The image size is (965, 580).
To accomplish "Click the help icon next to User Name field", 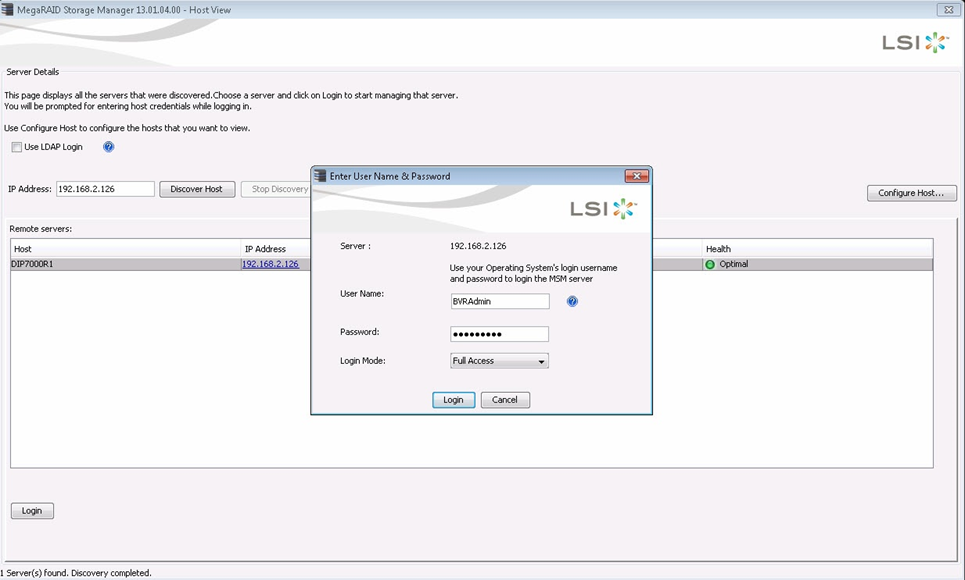I will coord(572,301).
